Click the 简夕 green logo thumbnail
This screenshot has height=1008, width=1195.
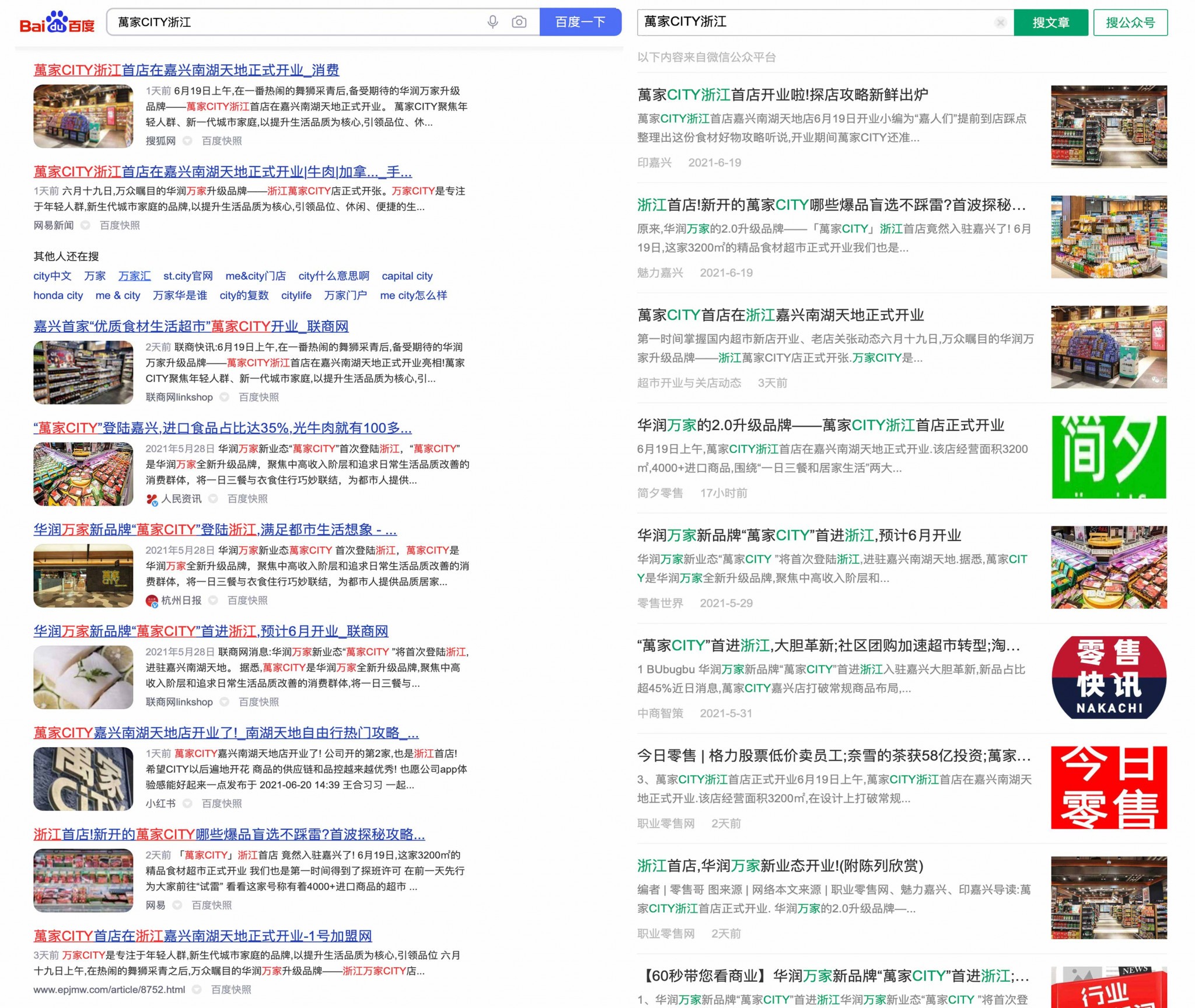coord(1109,457)
